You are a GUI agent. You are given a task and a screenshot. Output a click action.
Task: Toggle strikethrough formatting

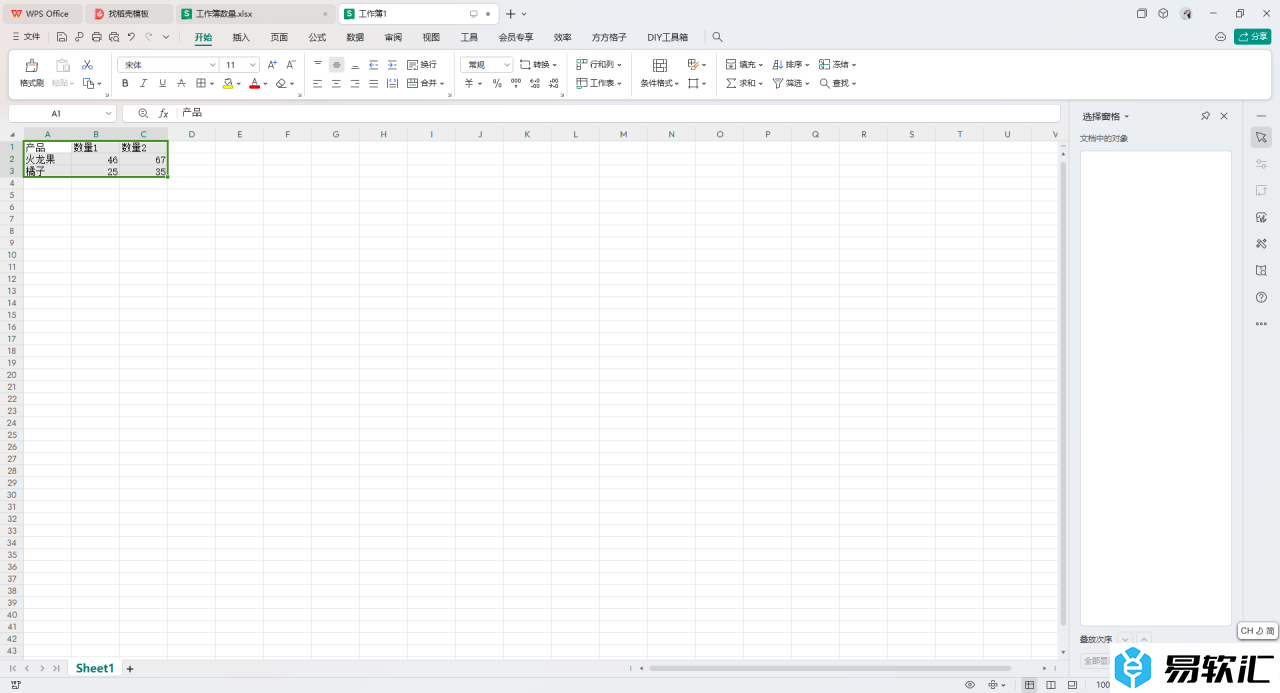pyautogui.click(x=181, y=83)
